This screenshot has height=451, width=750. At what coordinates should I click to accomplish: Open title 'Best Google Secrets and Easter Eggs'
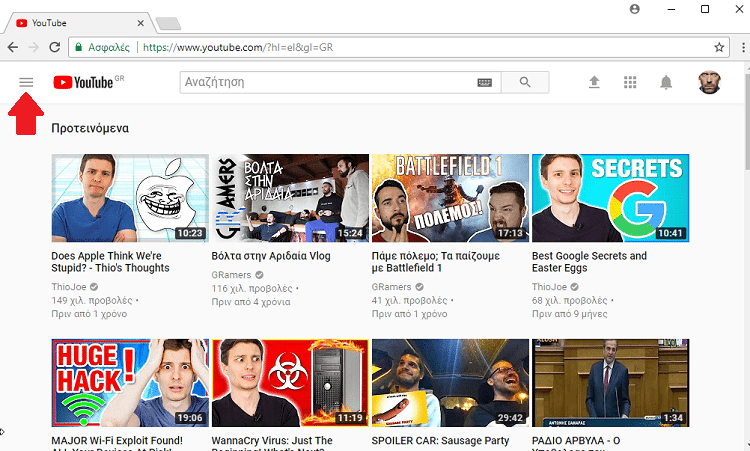[x=589, y=262]
